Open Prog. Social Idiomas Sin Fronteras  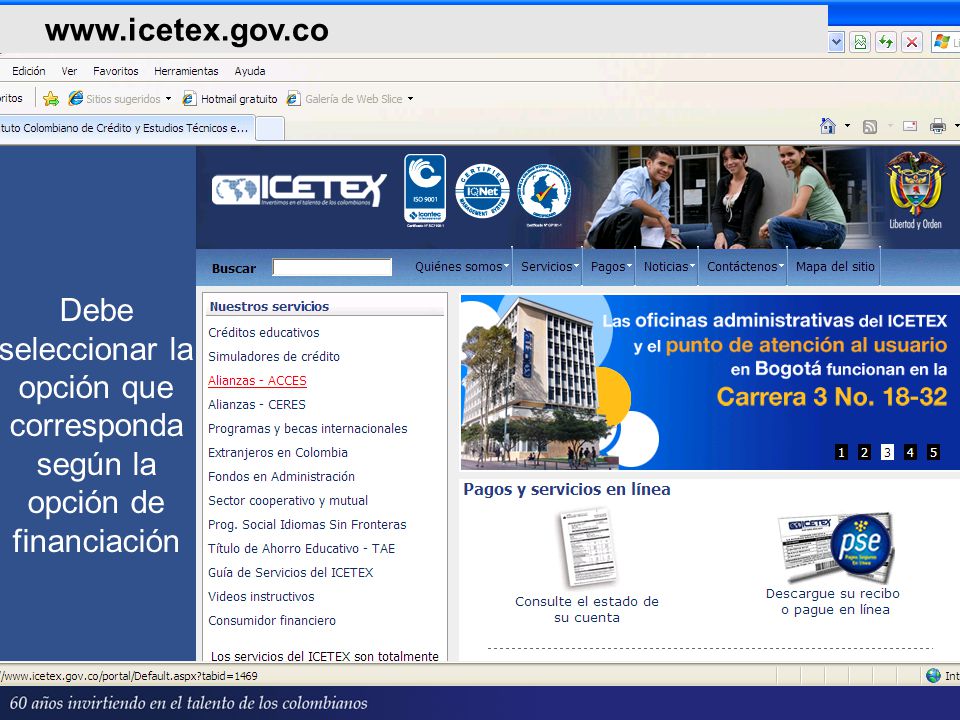pos(307,525)
